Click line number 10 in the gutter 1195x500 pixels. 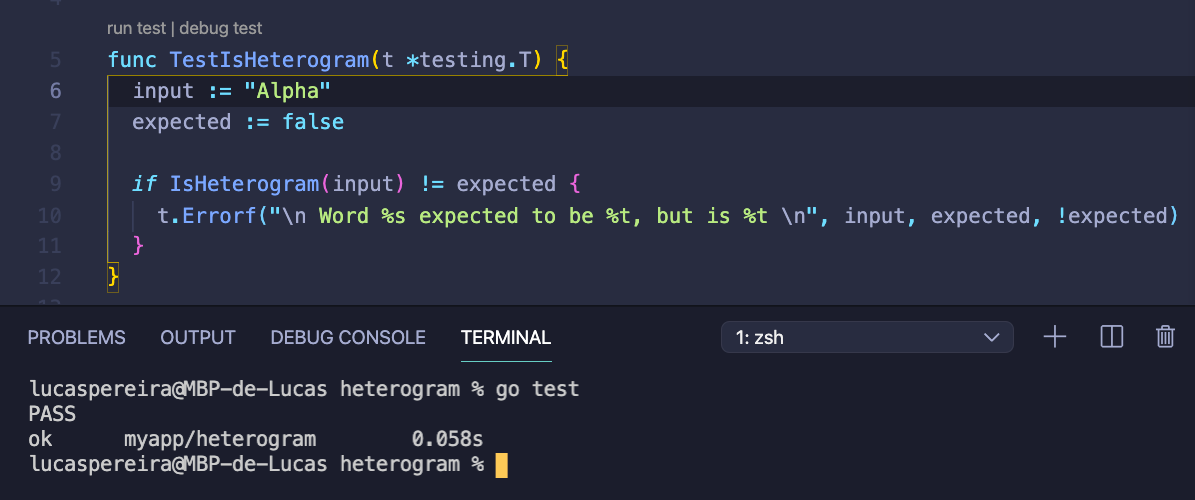pos(50,216)
